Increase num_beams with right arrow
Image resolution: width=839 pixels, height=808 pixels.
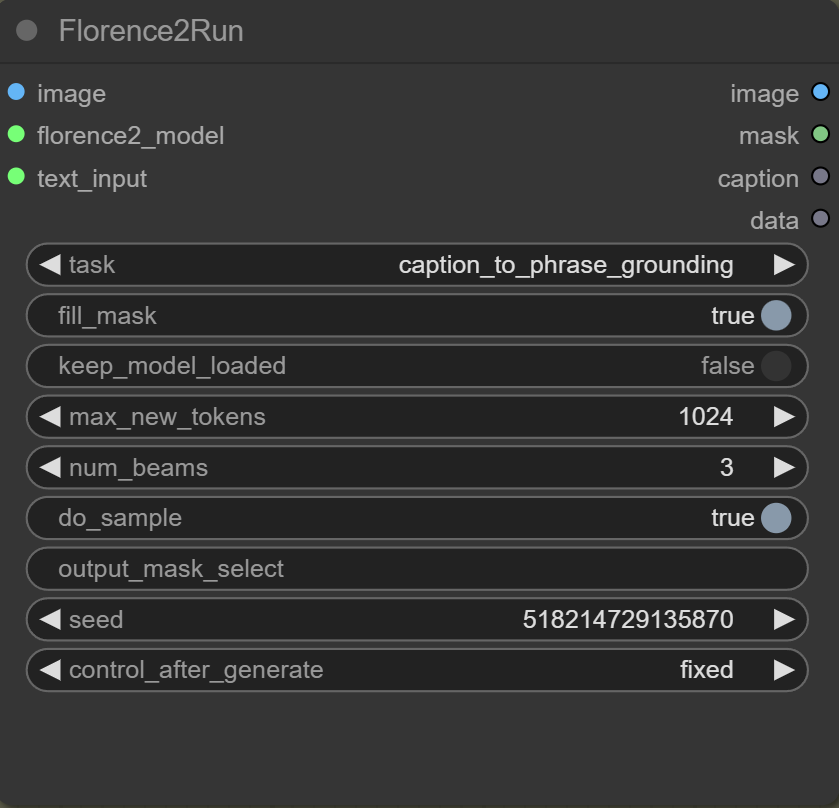(784, 467)
